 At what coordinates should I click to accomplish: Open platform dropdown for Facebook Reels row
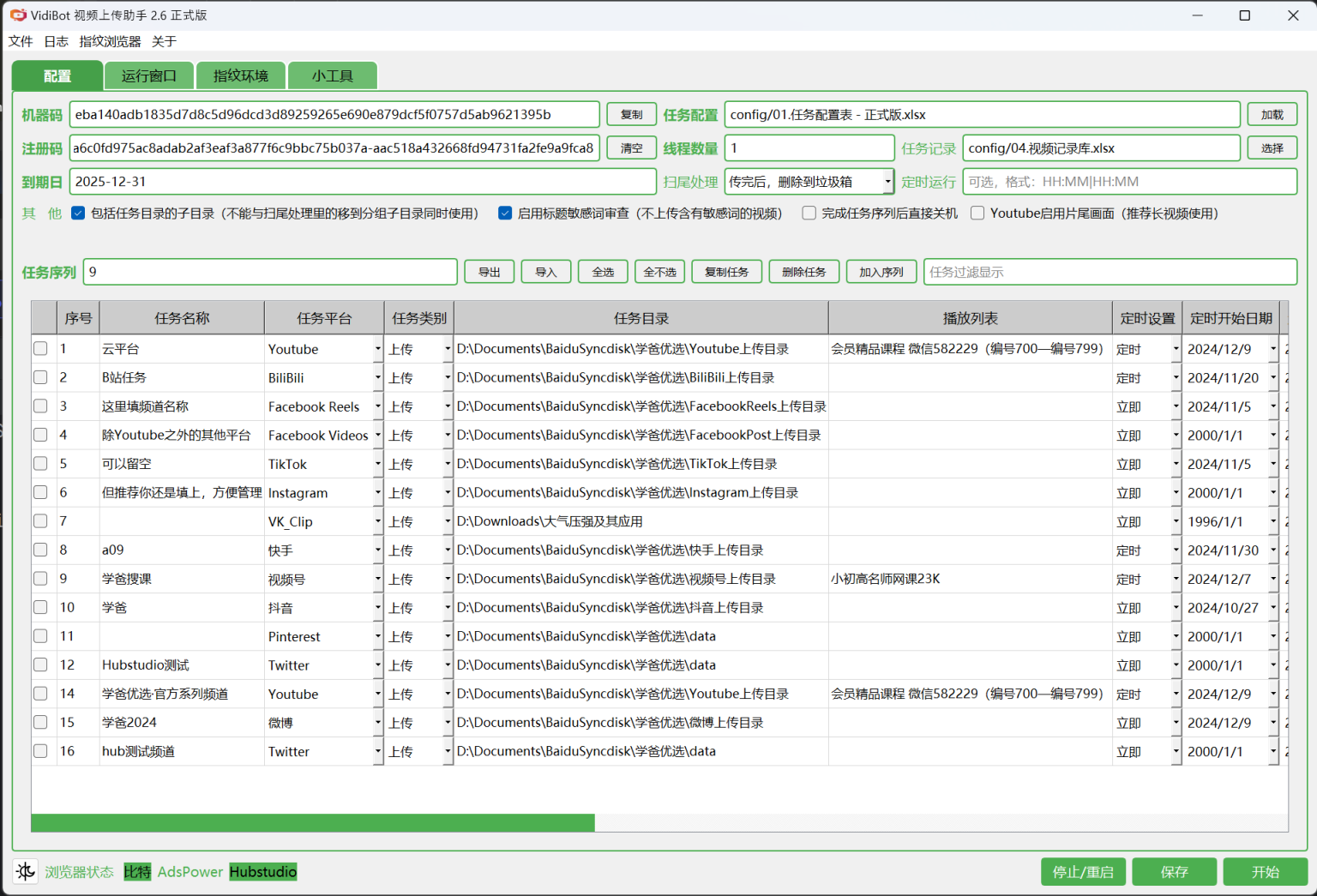pos(377,406)
